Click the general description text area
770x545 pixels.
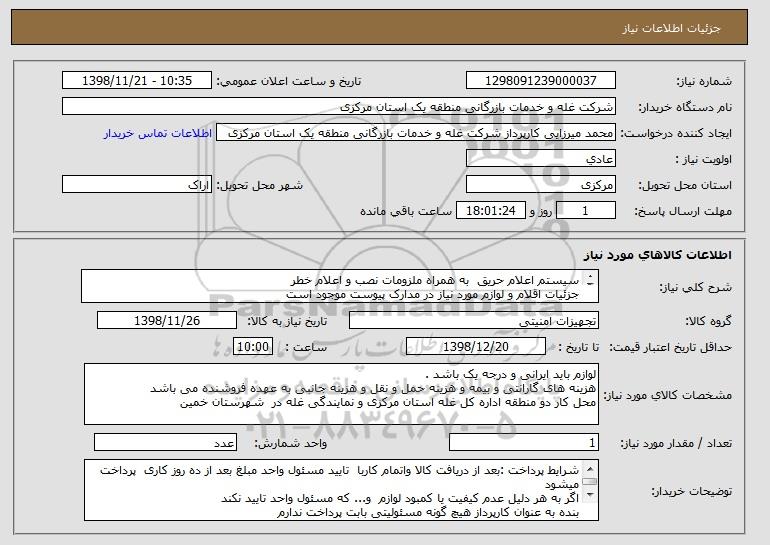(x=340, y=286)
